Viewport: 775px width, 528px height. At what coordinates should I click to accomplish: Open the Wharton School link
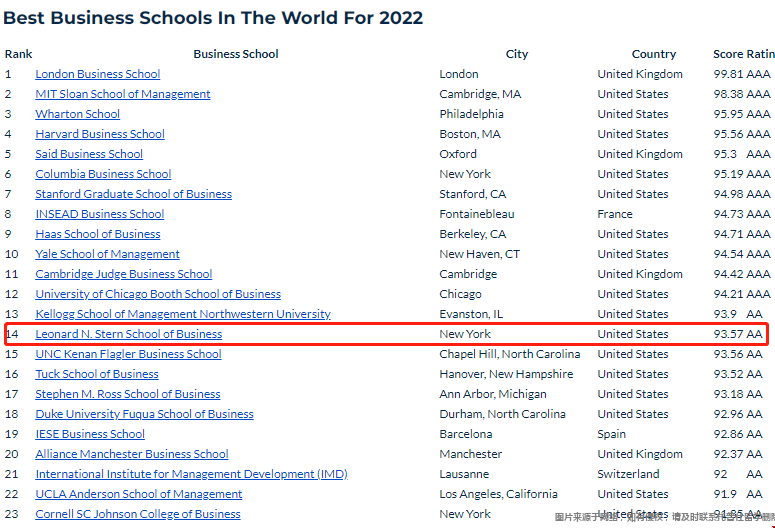pos(77,114)
